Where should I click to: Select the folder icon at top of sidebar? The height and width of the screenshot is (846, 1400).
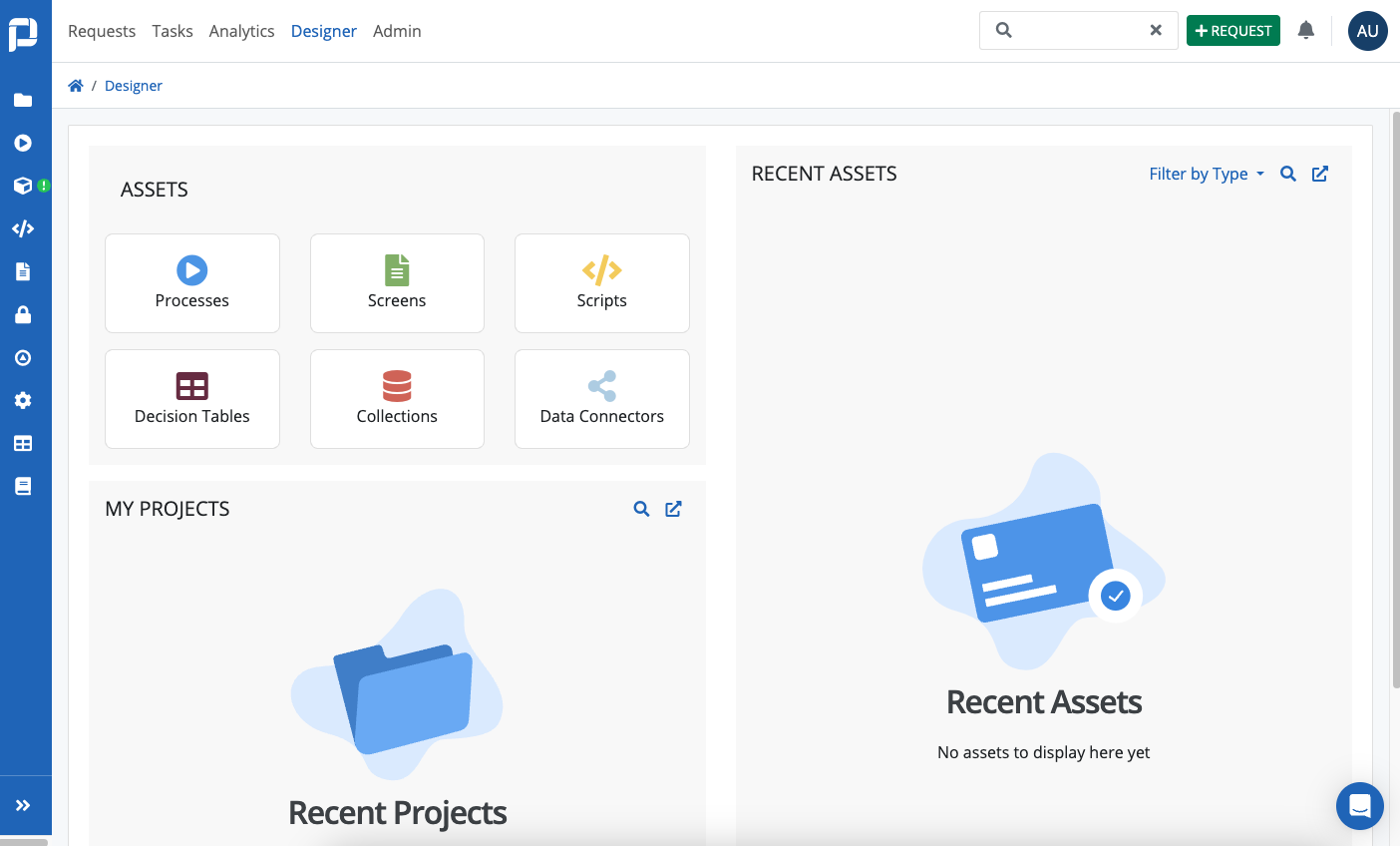[25, 100]
